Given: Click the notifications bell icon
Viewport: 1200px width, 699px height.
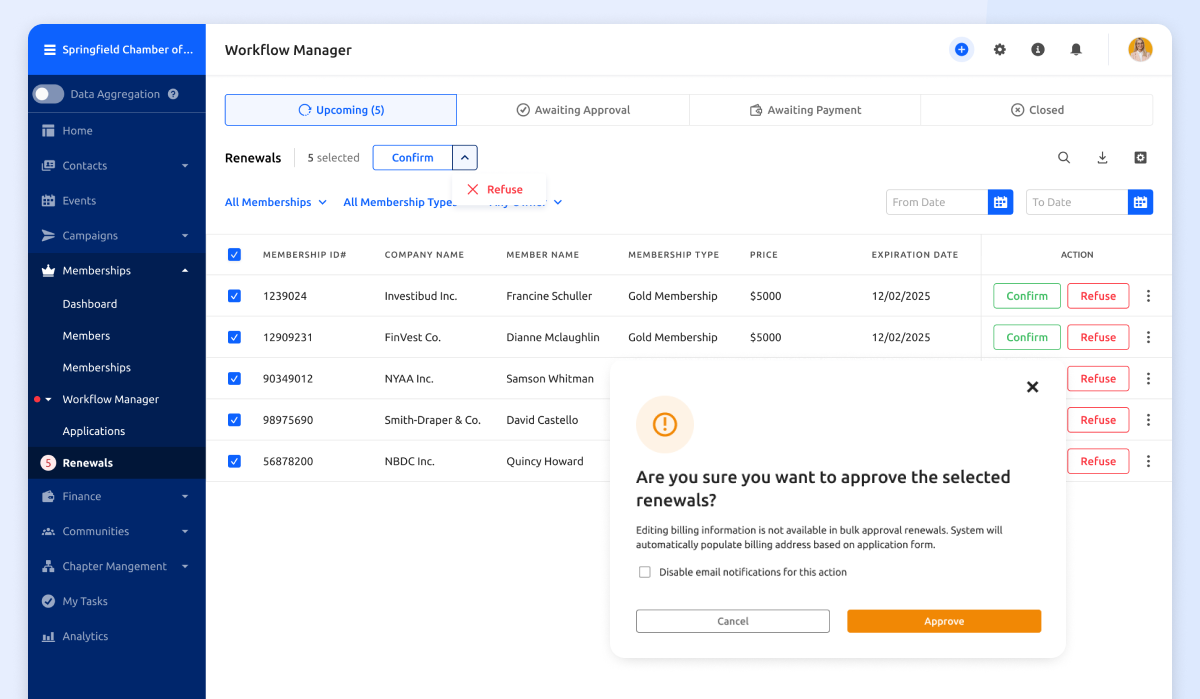Looking at the screenshot, I should [x=1076, y=49].
